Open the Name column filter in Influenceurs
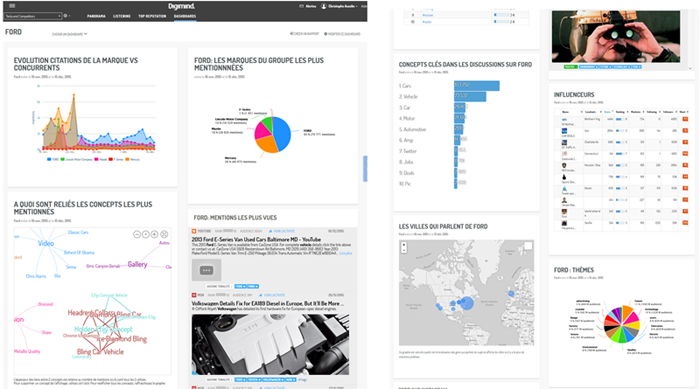700x389 pixels. point(581,112)
